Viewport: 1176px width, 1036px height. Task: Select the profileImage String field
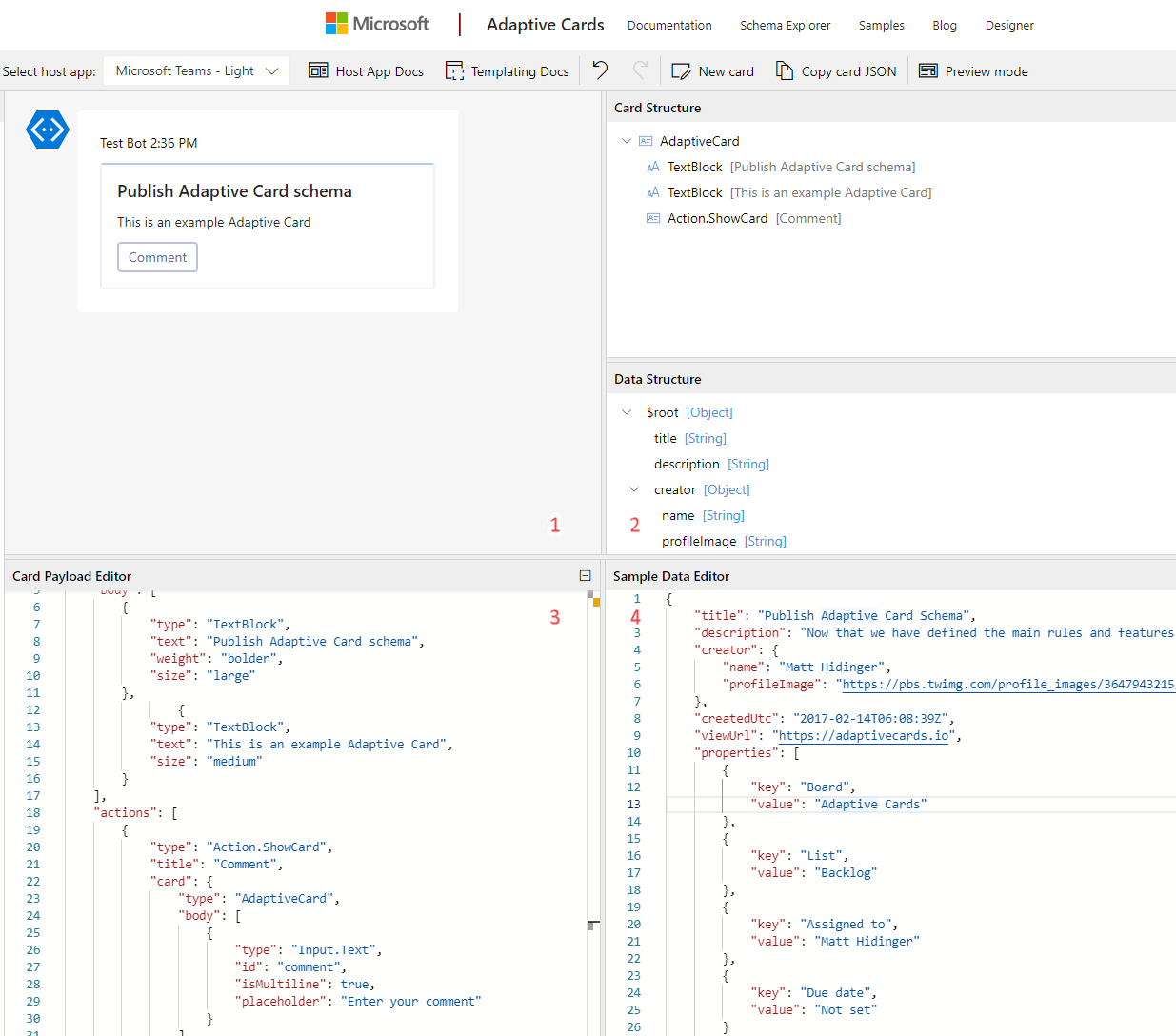724,541
